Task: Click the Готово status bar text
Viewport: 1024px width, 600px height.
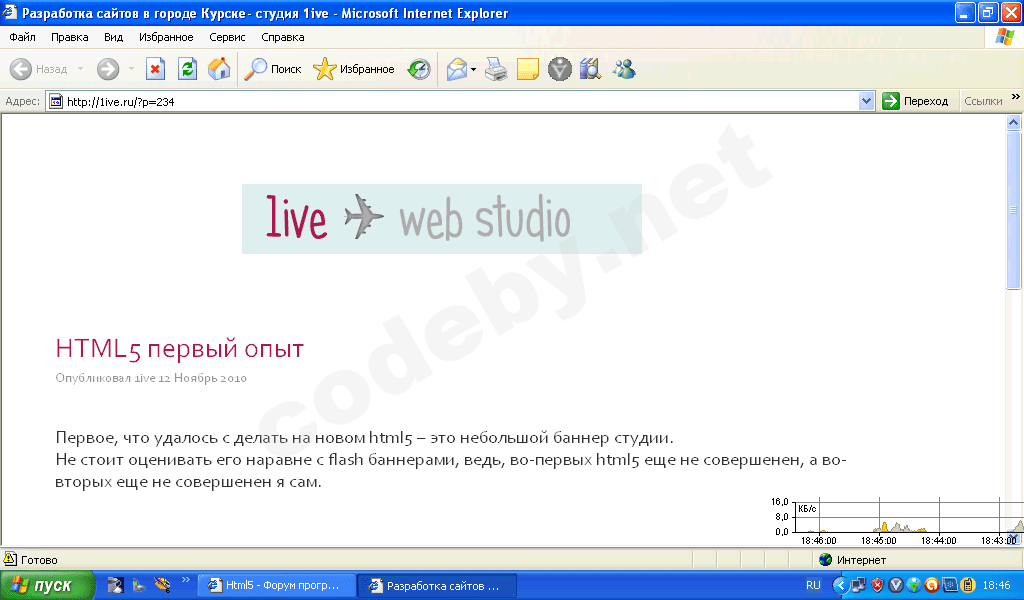Action: (x=39, y=560)
